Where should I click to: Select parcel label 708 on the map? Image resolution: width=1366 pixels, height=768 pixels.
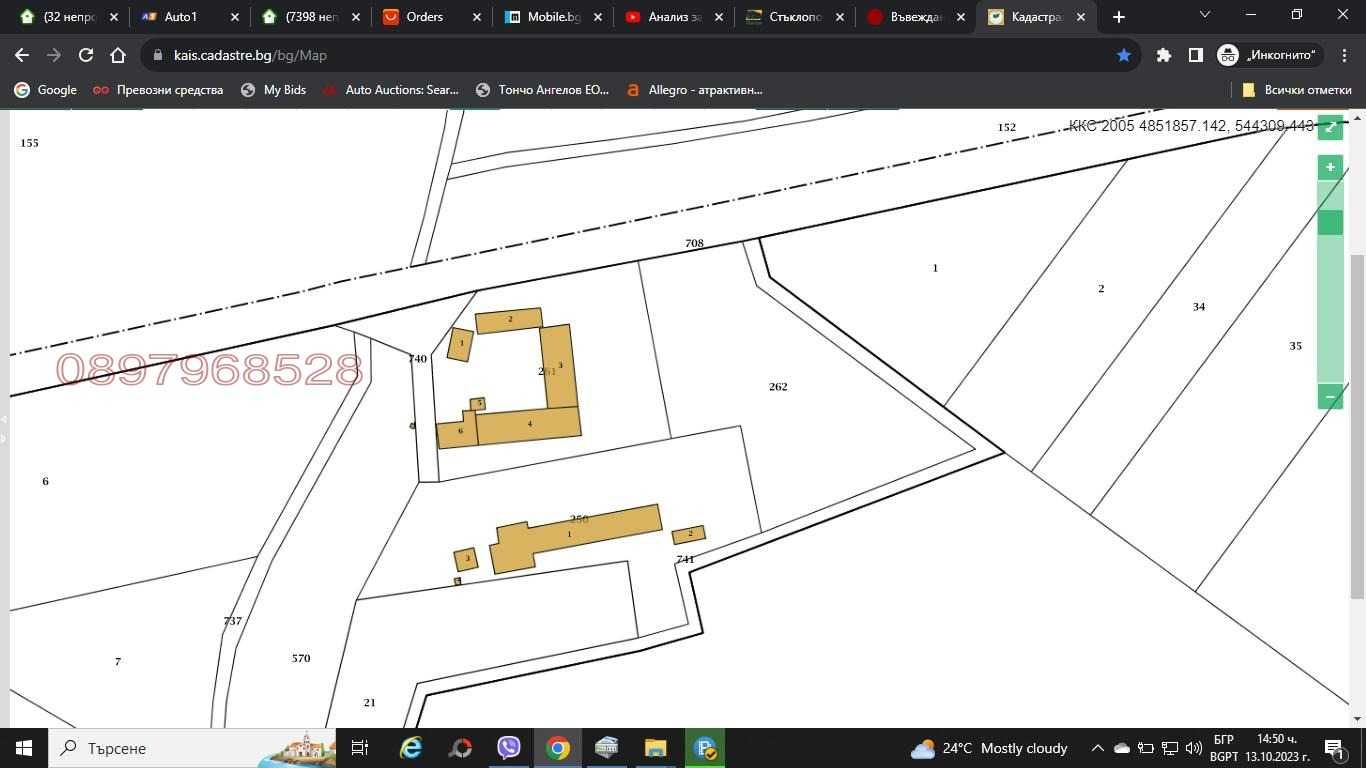pos(694,244)
